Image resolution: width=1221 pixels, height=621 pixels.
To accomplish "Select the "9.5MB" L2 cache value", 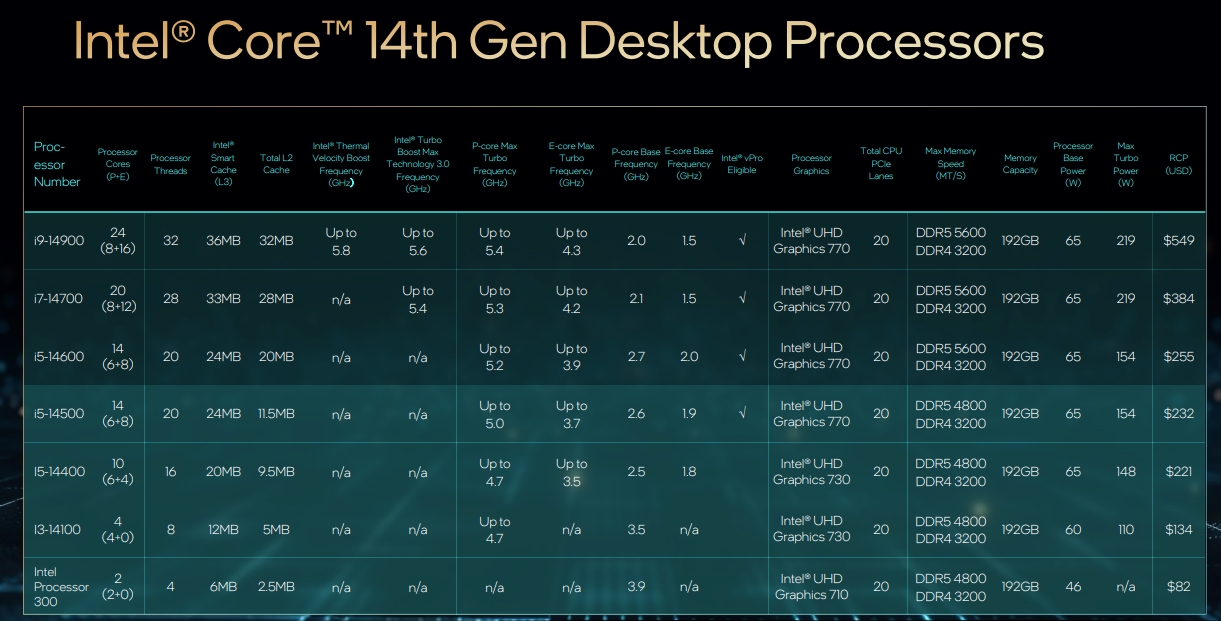I will click(276, 471).
